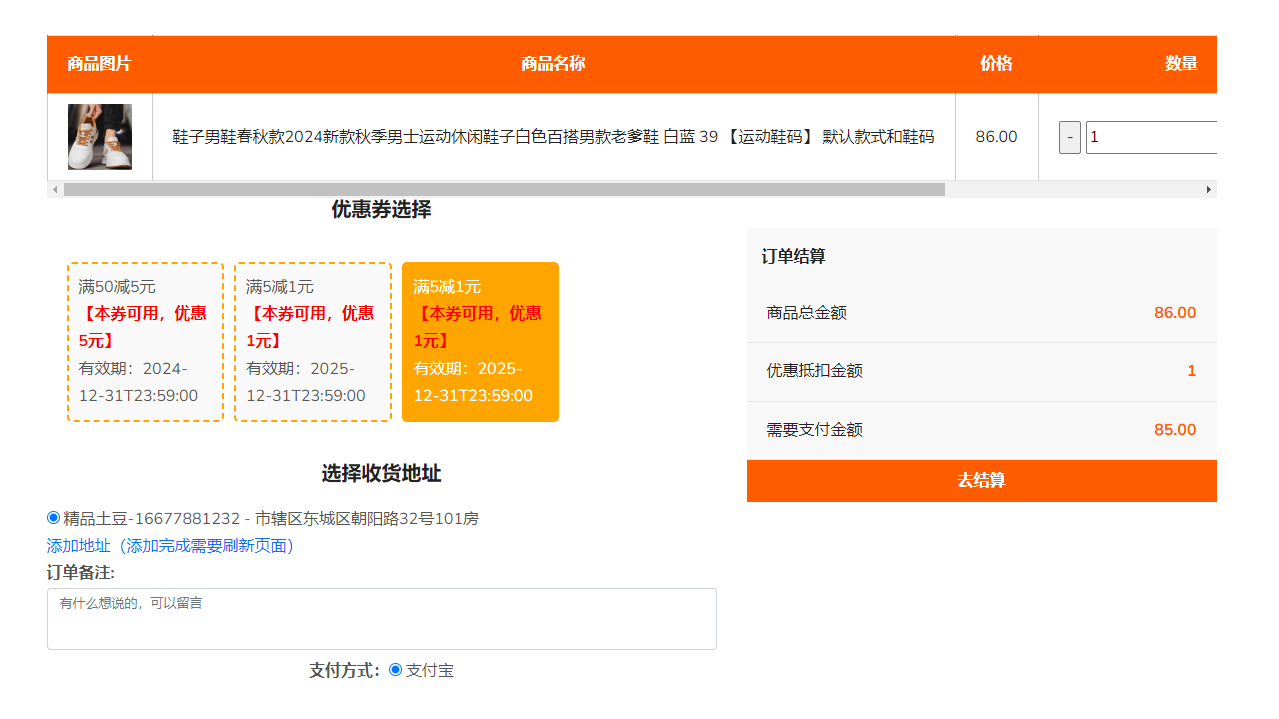Click the 需要支付金额 row in order summary

pyautogui.click(x=981, y=430)
